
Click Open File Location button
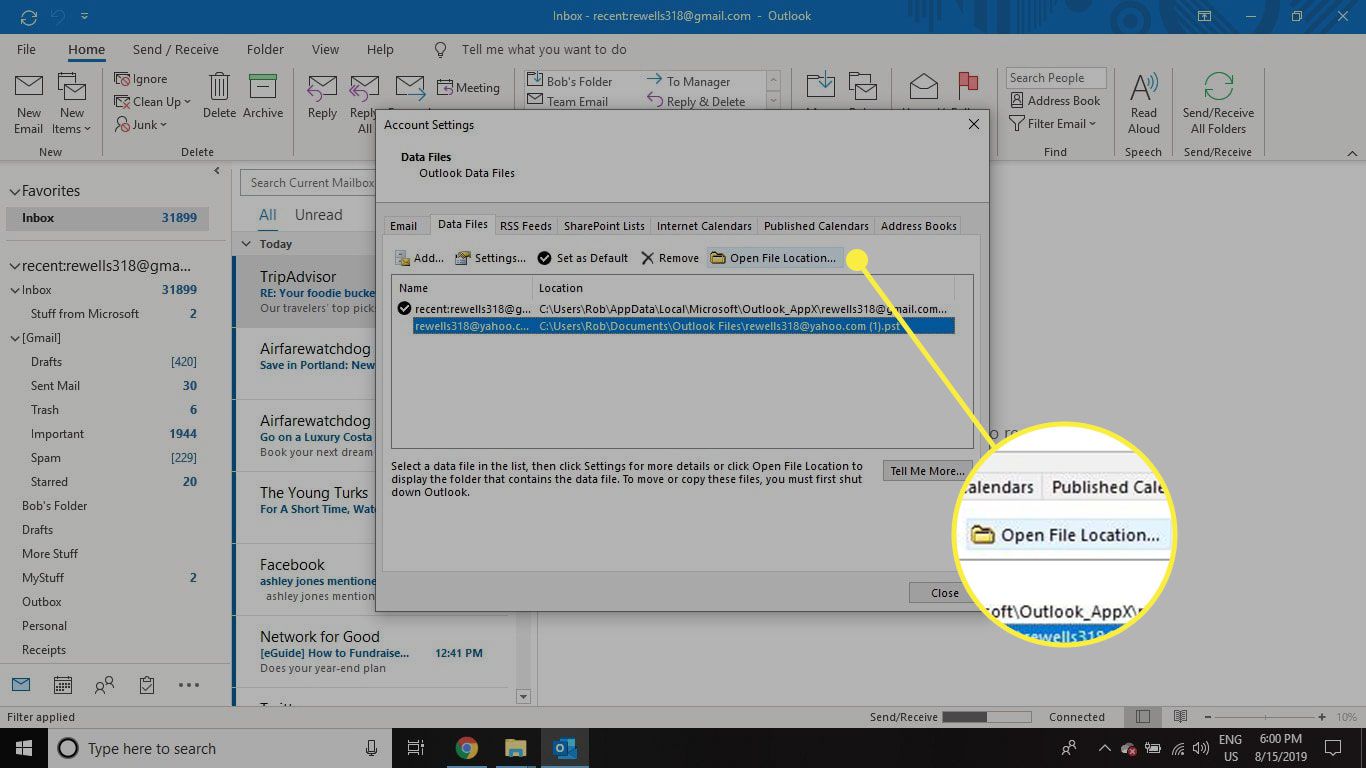[773, 258]
